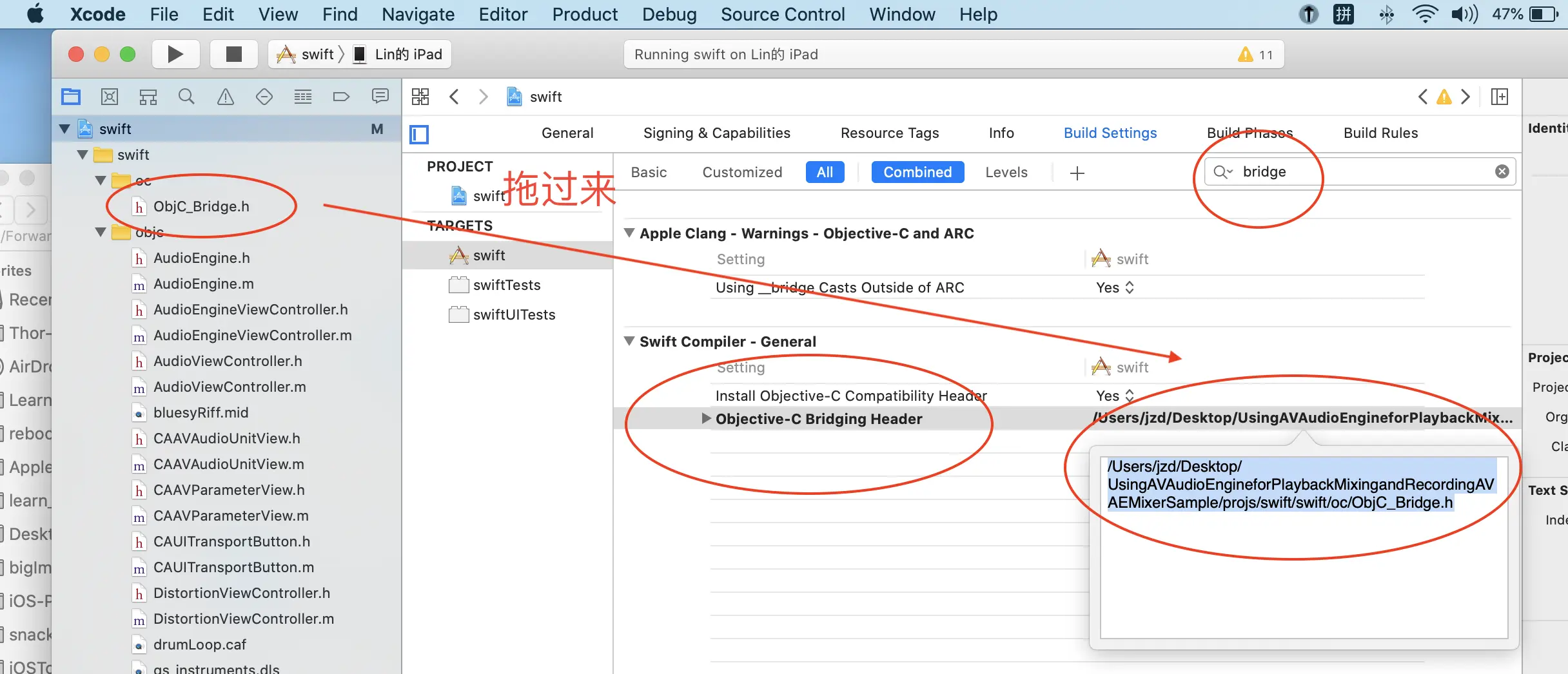Toggle the project and targets list sidebar

419,134
